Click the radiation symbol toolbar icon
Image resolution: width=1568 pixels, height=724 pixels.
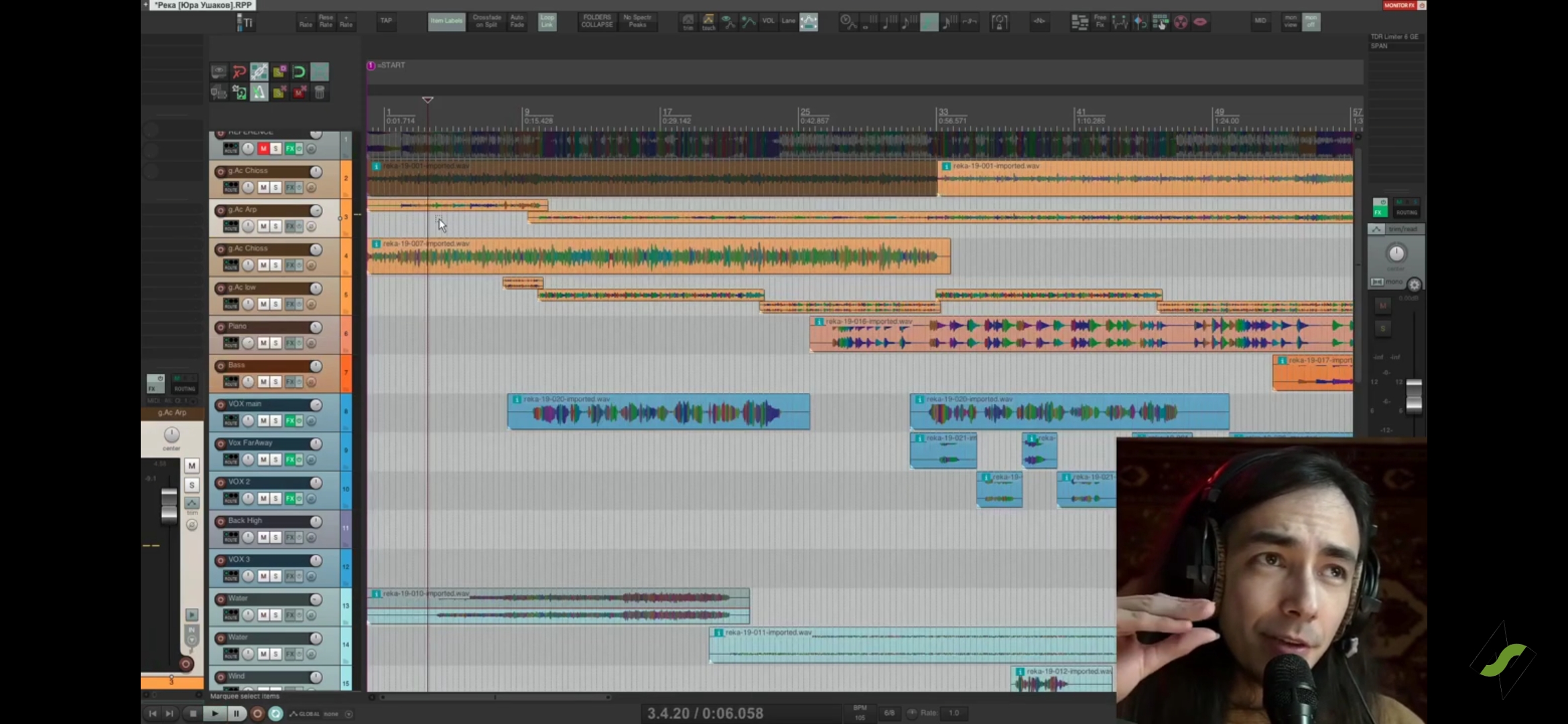(x=1180, y=22)
